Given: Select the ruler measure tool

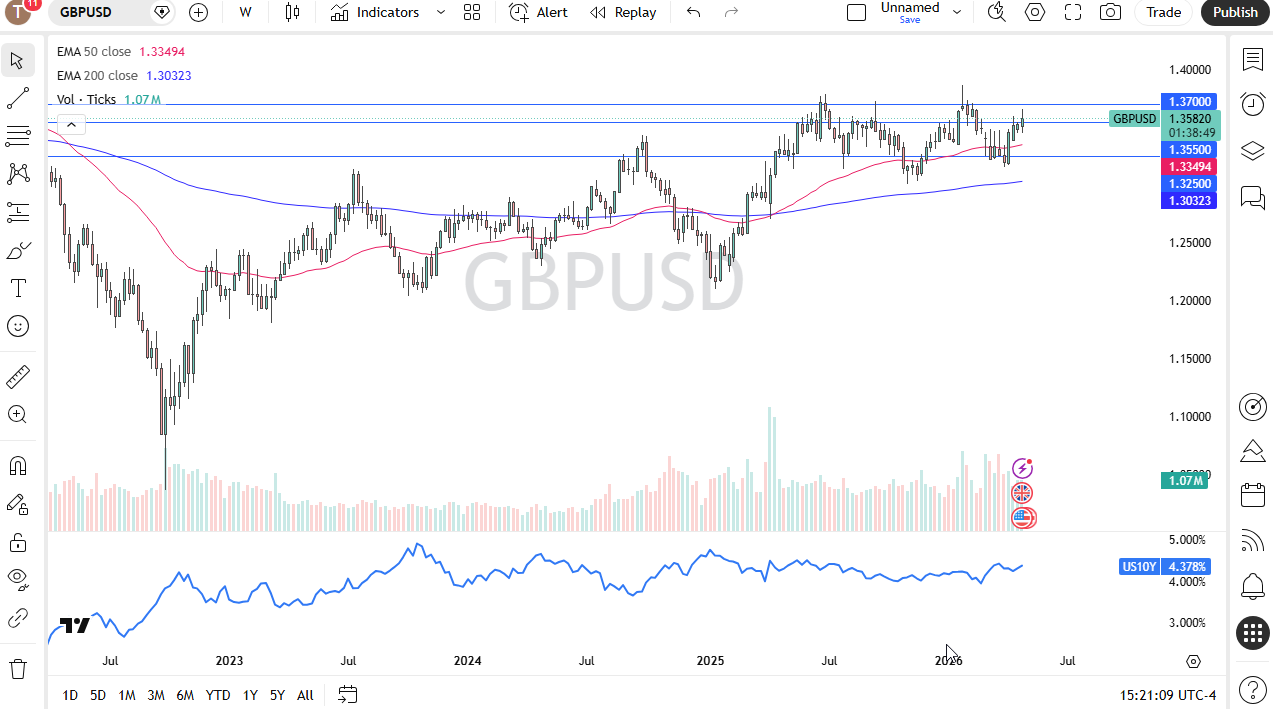Looking at the screenshot, I should [x=17, y=377].
